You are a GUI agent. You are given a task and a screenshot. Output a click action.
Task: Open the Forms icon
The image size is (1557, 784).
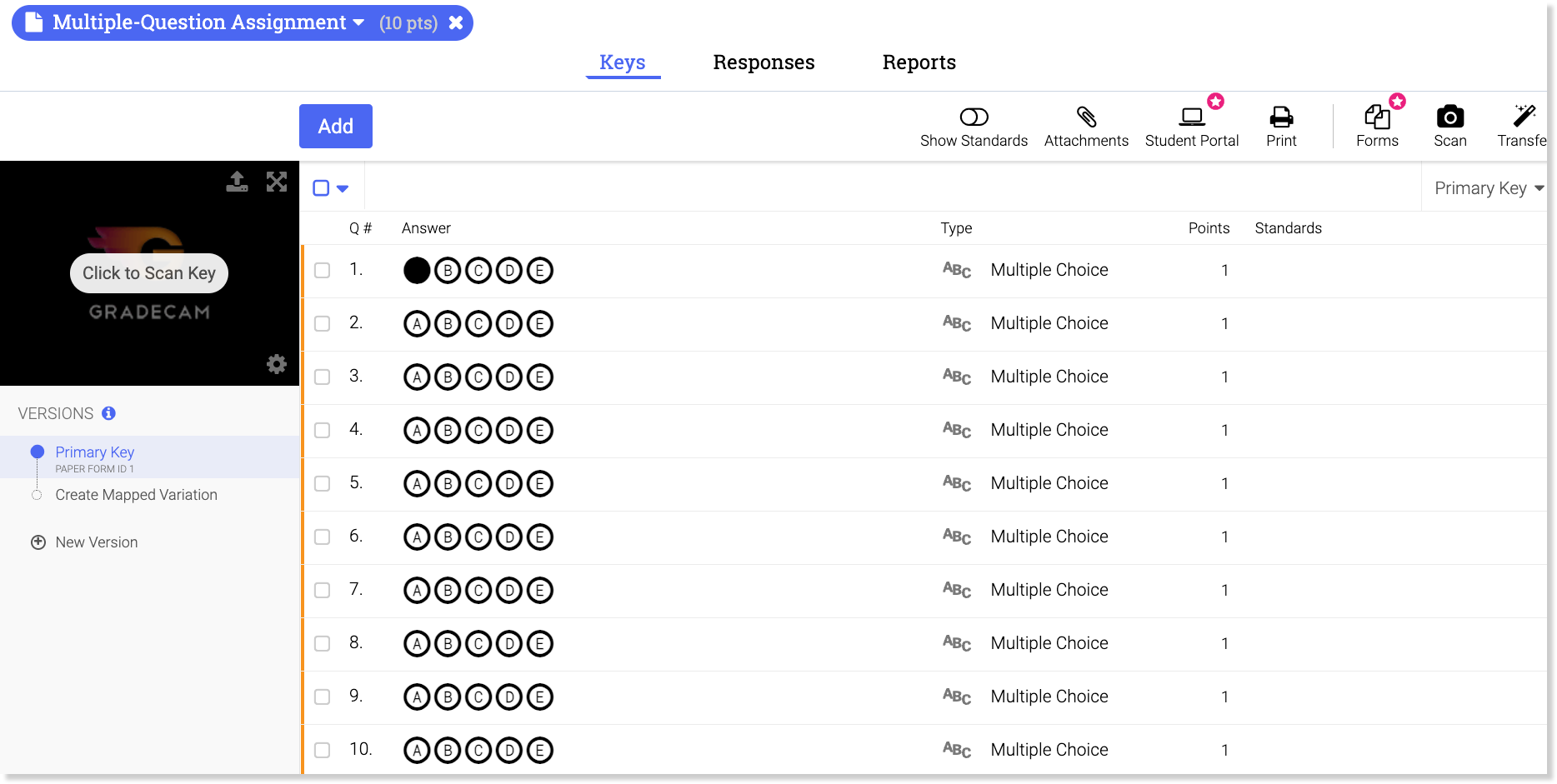coord(1377,117)
